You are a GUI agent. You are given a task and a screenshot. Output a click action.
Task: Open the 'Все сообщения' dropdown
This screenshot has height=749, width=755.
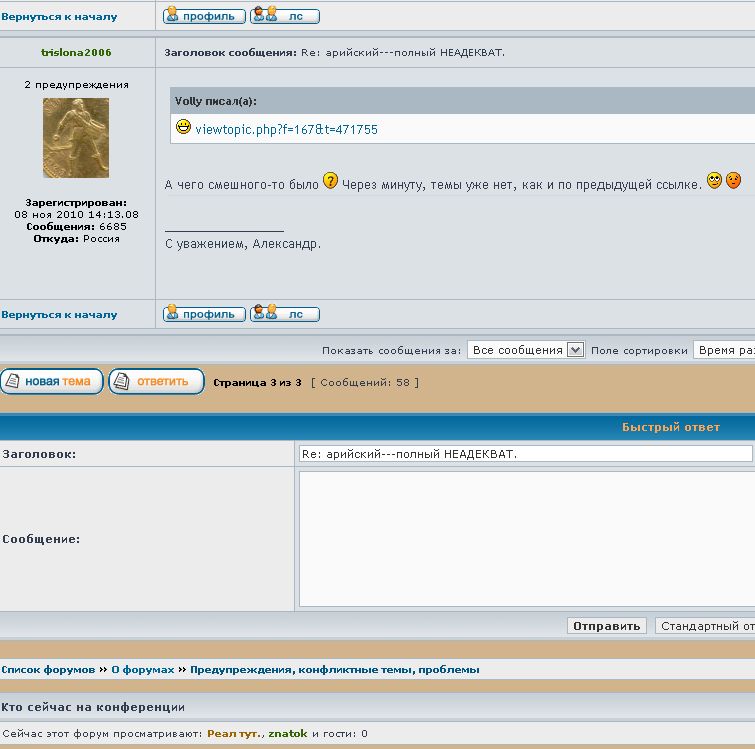point(525,350)
